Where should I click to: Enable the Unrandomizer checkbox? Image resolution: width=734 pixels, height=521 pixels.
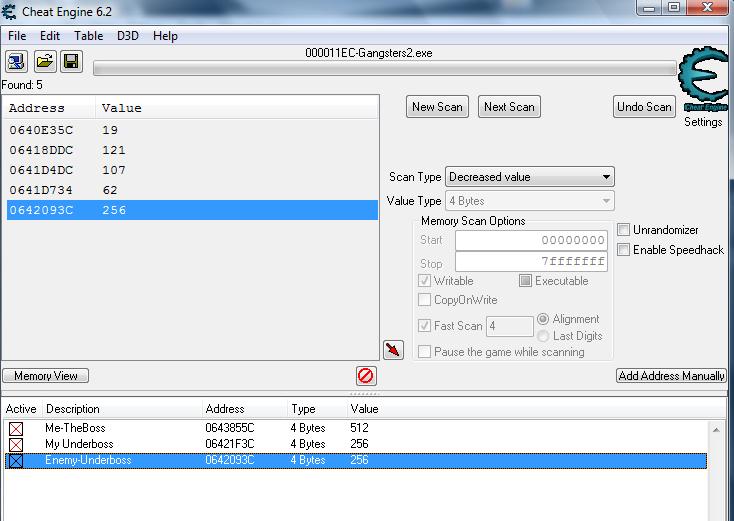click(623, 230)
